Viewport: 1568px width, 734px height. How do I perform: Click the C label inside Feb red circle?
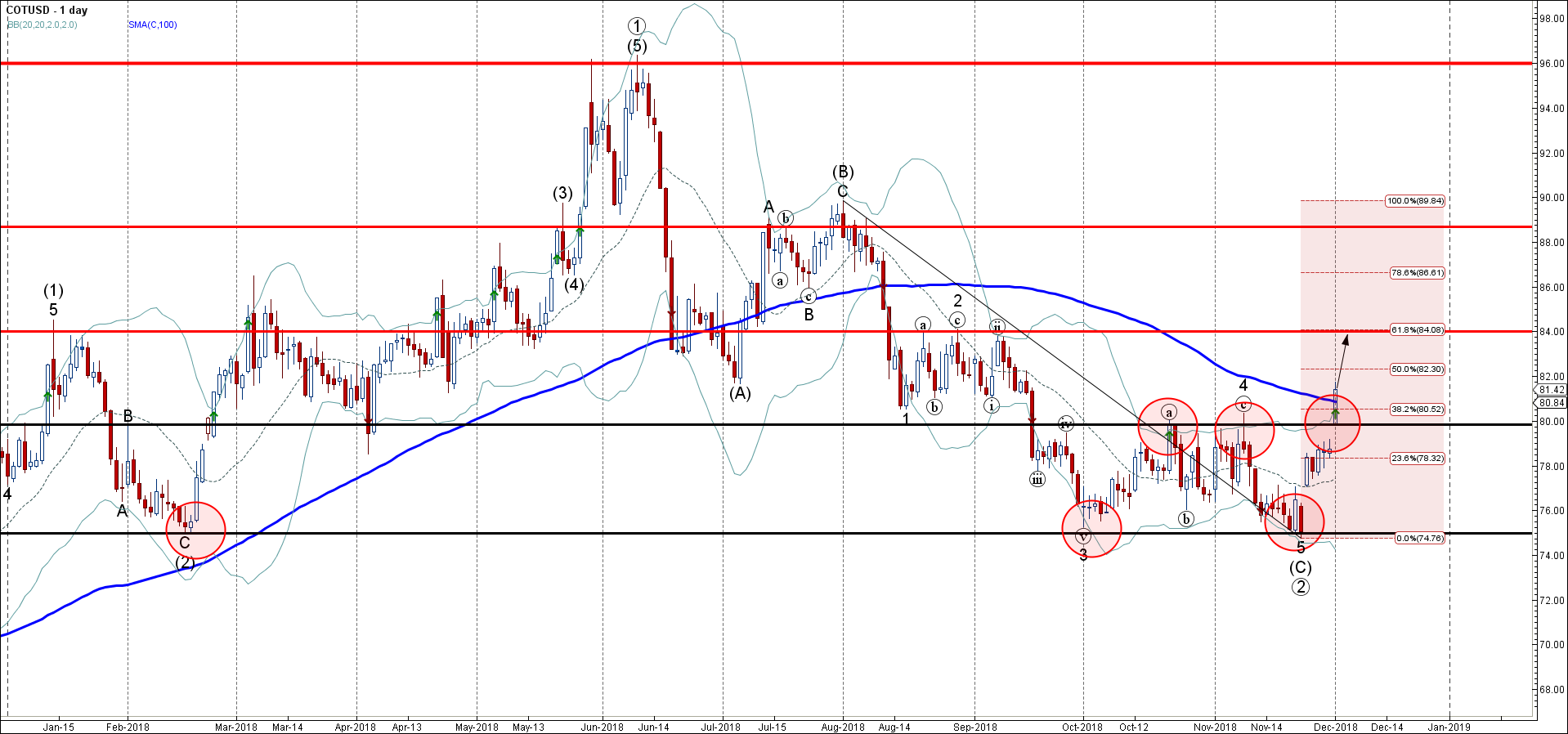pos(185,543)
